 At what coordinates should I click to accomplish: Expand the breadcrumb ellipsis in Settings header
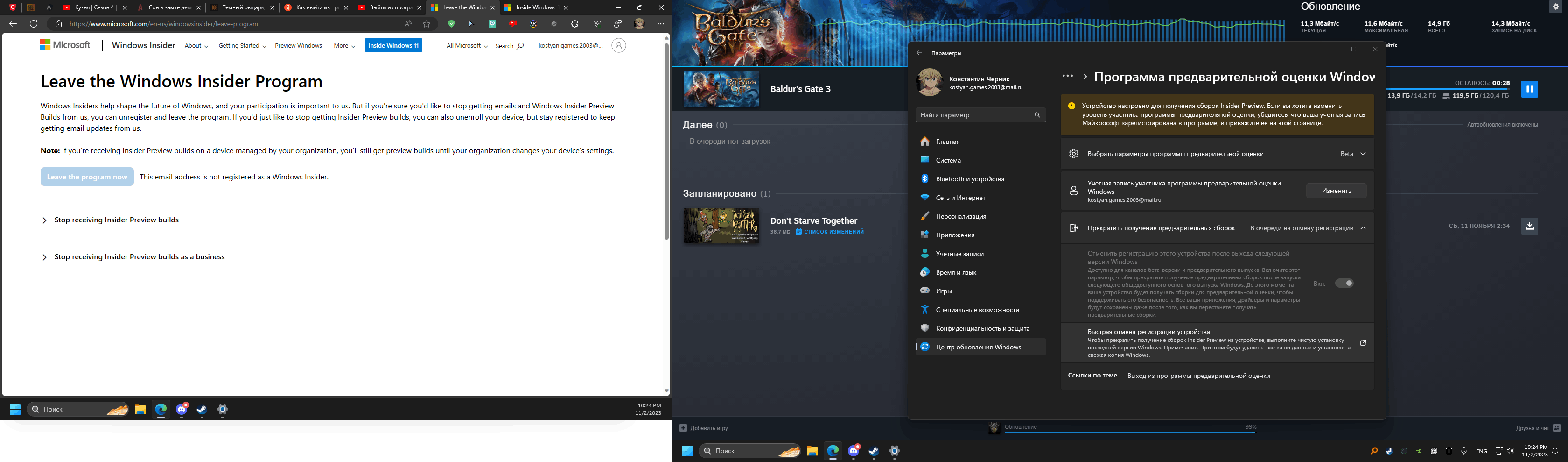point(1068,76)
